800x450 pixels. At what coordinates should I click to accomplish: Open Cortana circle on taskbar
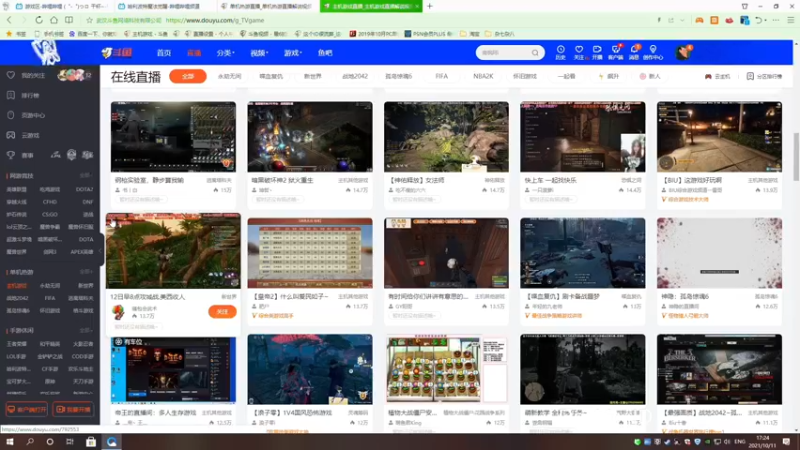[49, 441]
